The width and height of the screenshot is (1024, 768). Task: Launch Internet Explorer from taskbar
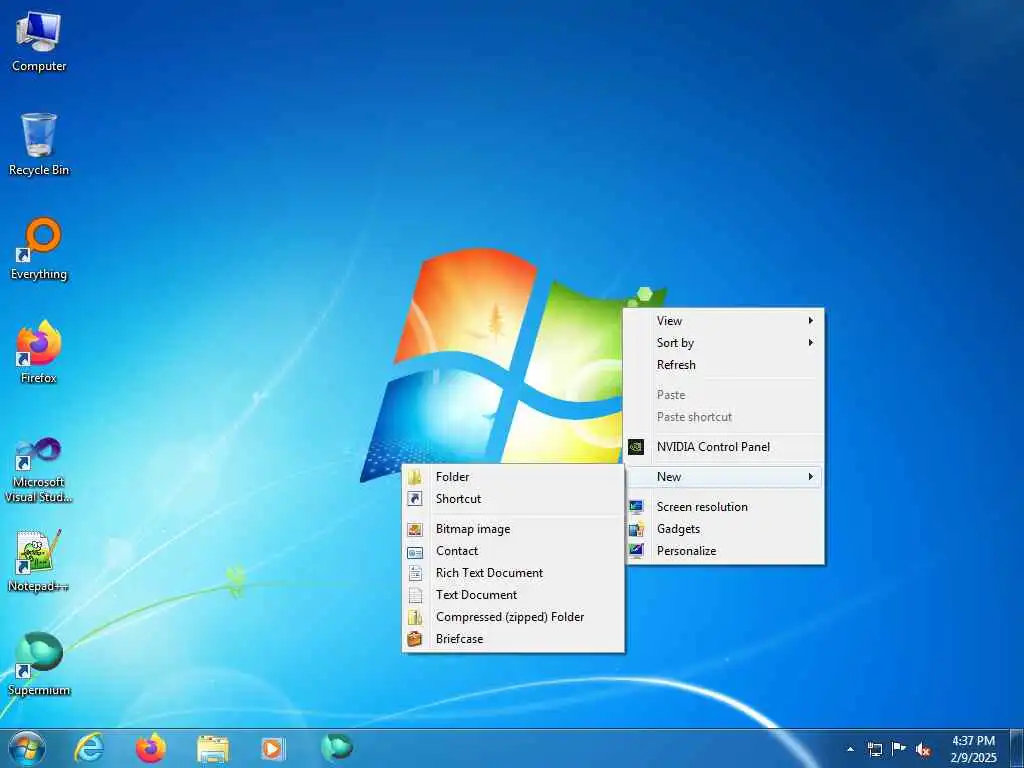[89, 748]
